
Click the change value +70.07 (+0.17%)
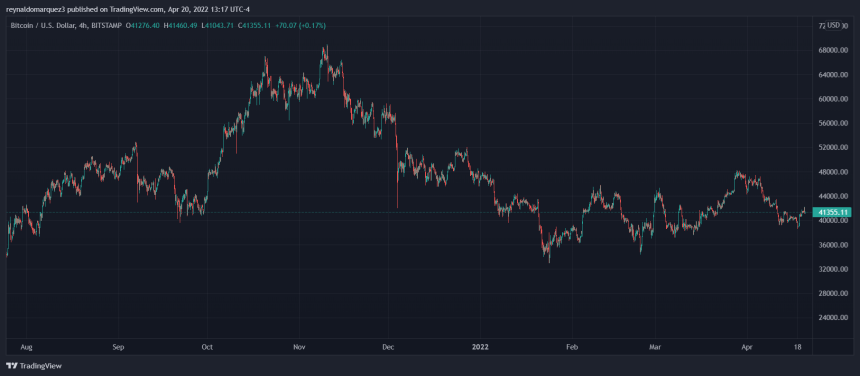(301, 25)
